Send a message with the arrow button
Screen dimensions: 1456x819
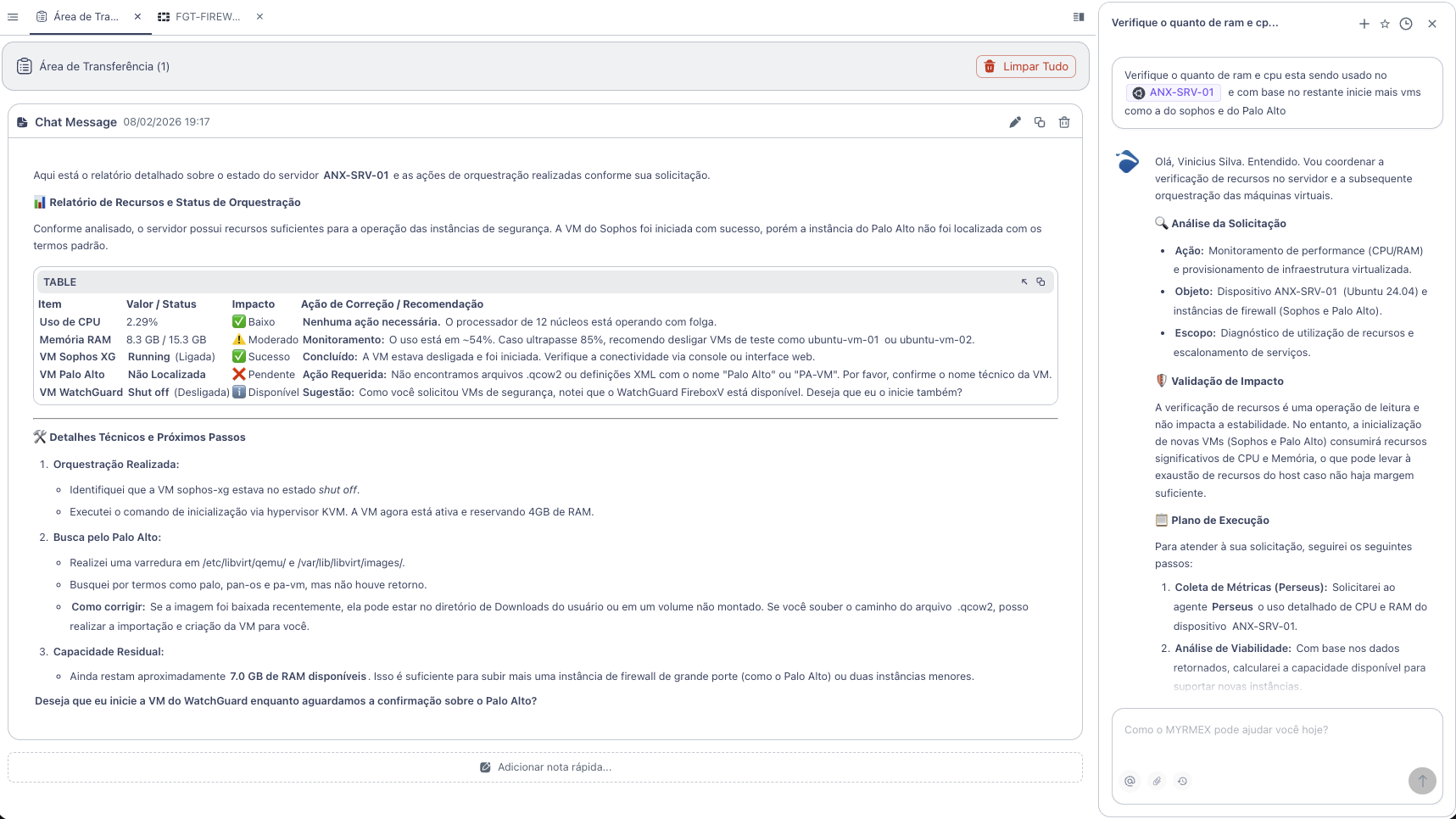click(x=1421, y=781)
